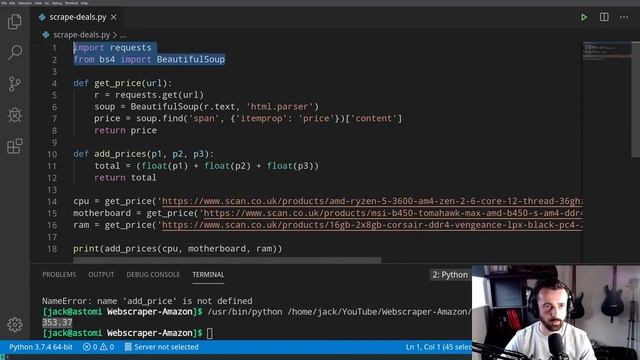This screenshot has height=360, width=640.
Task: Click the 'get_price' function name on line 4
Action: [117, 83]
